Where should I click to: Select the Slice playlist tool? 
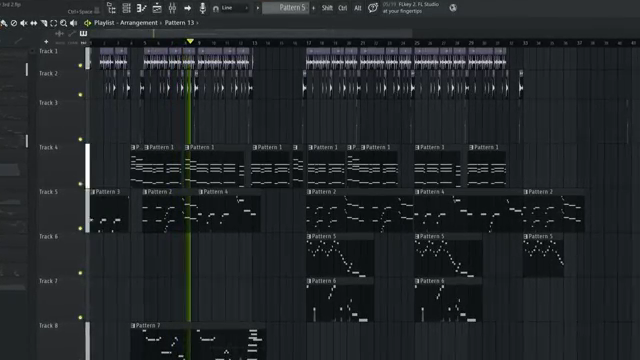pos(44,23)
